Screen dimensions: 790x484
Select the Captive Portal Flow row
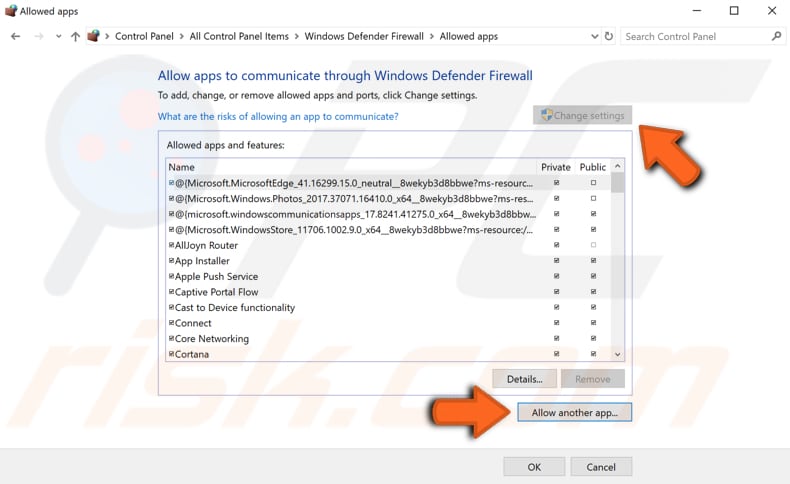(x=388, y=292)
